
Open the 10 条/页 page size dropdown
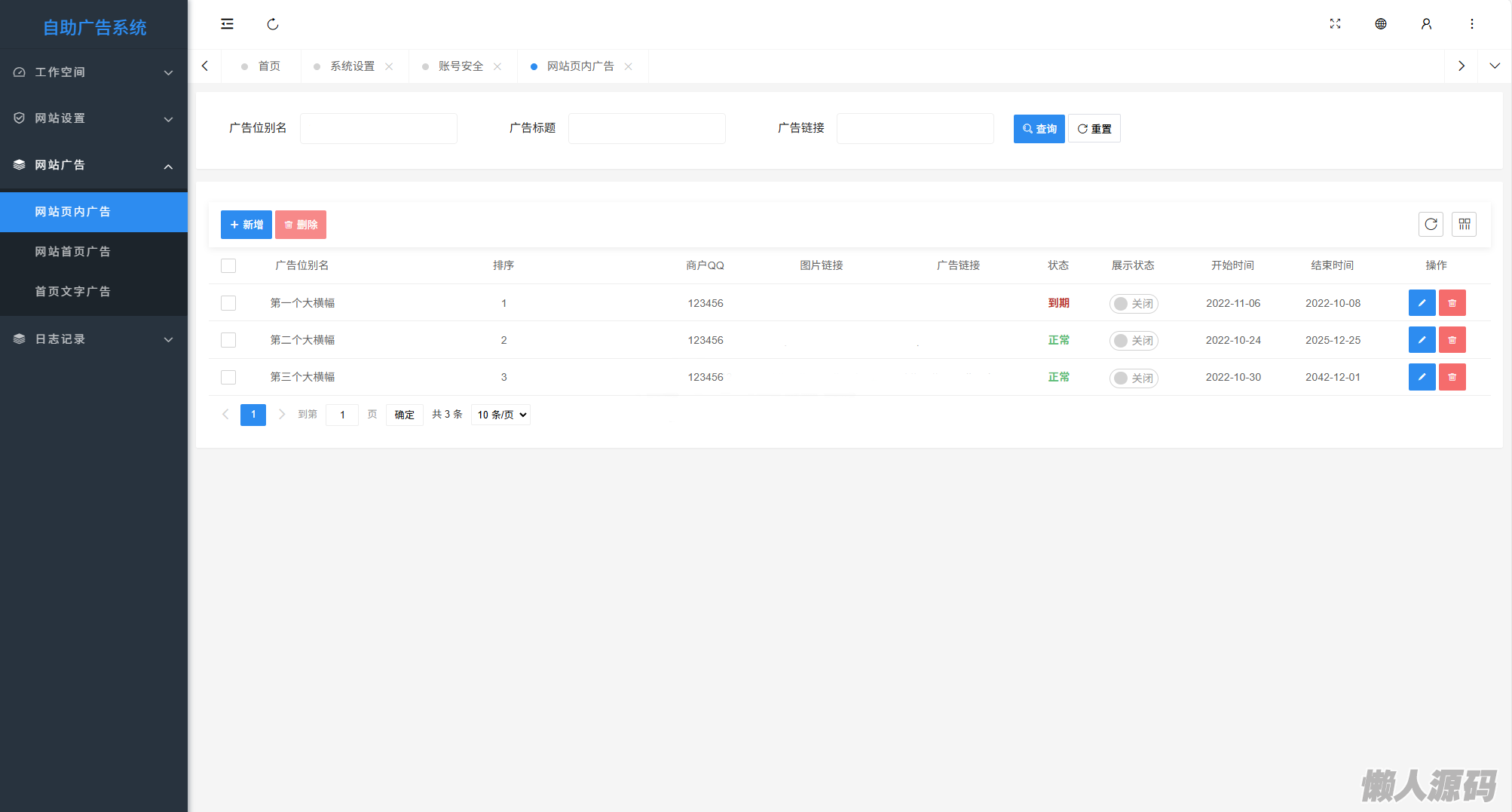point(500,415)
